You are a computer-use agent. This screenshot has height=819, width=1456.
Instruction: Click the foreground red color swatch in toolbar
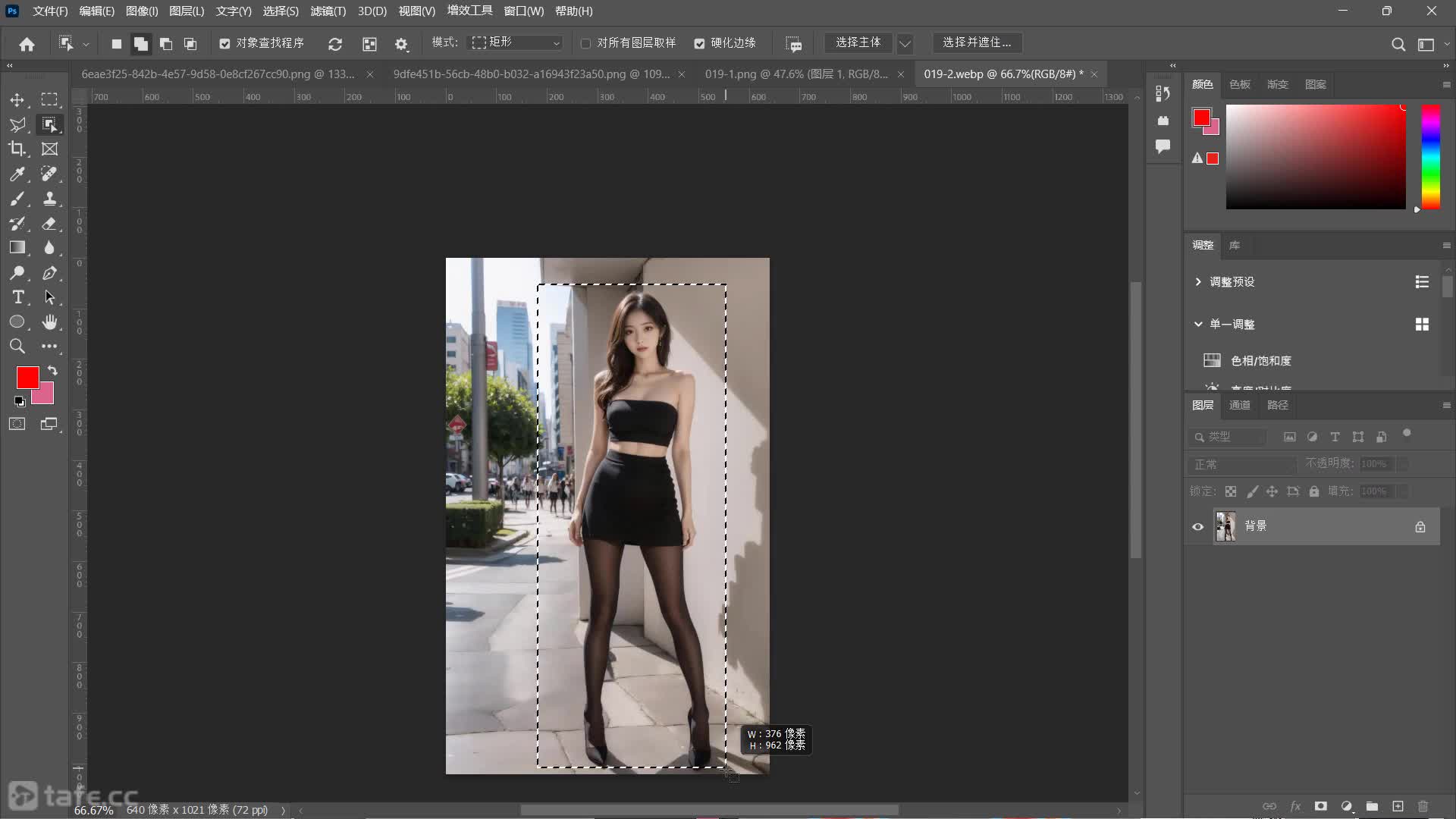pos(27,377)
